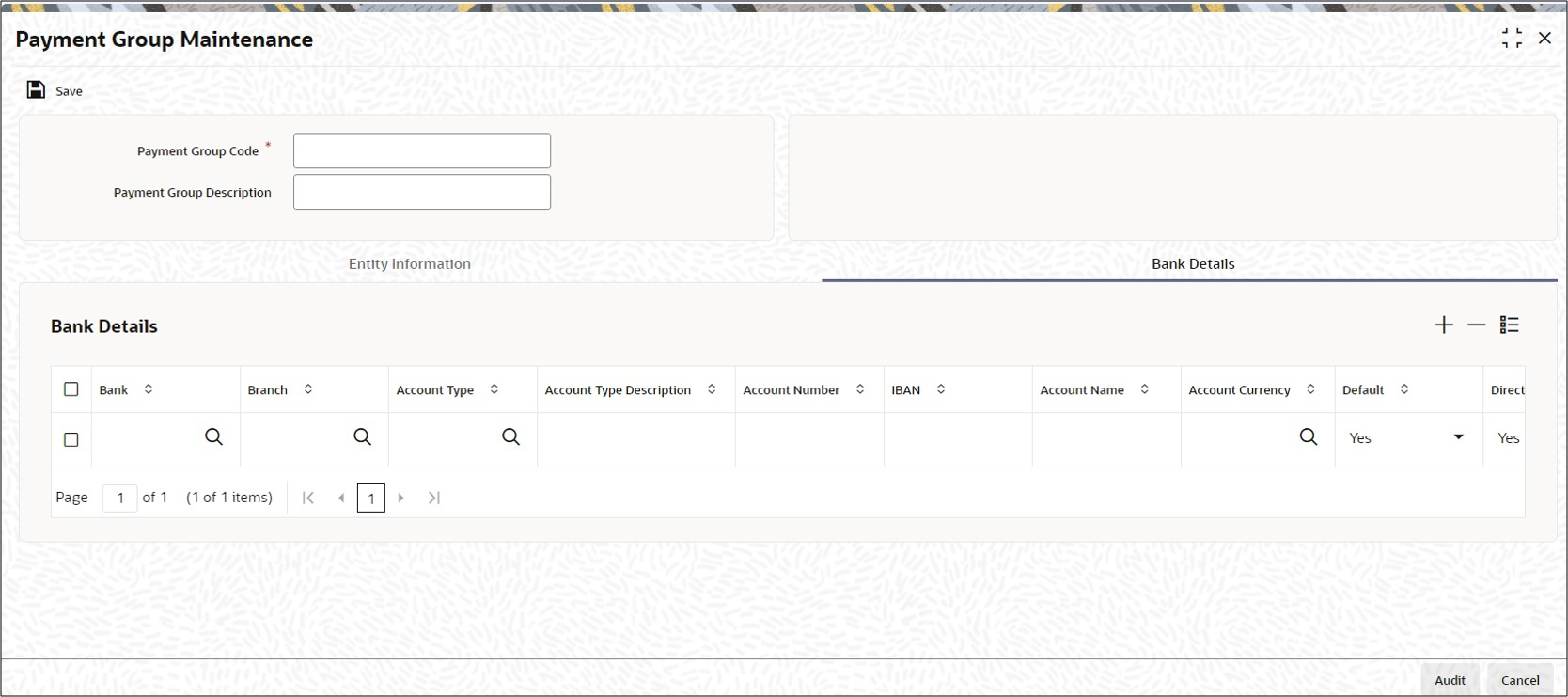Viewport: 1568px width, 697px height.
Task: Open Bank lookup search icon
Action: (x=214, y=437)
